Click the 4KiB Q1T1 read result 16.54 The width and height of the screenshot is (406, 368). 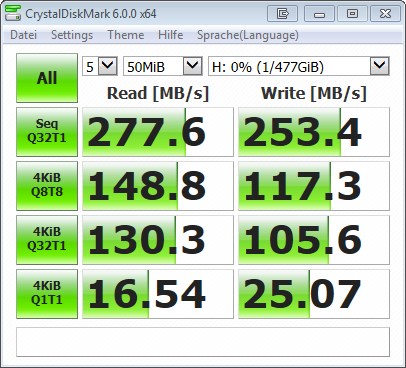point(158,294)
